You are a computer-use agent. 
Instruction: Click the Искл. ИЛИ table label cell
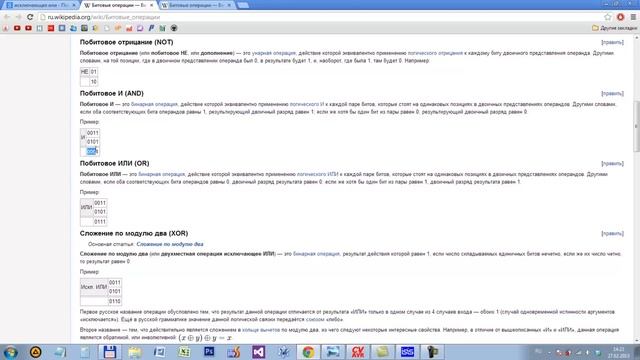[94, 287]
